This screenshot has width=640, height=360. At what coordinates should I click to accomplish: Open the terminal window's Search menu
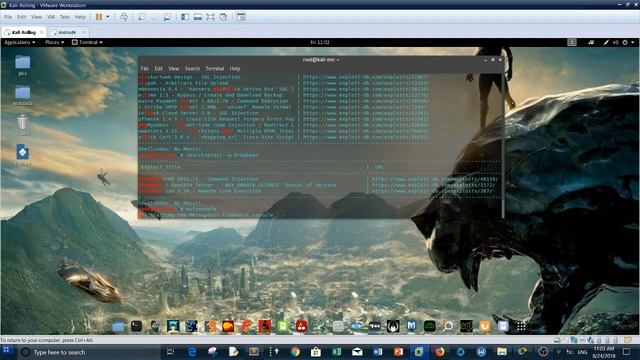(x=192, y=69)
